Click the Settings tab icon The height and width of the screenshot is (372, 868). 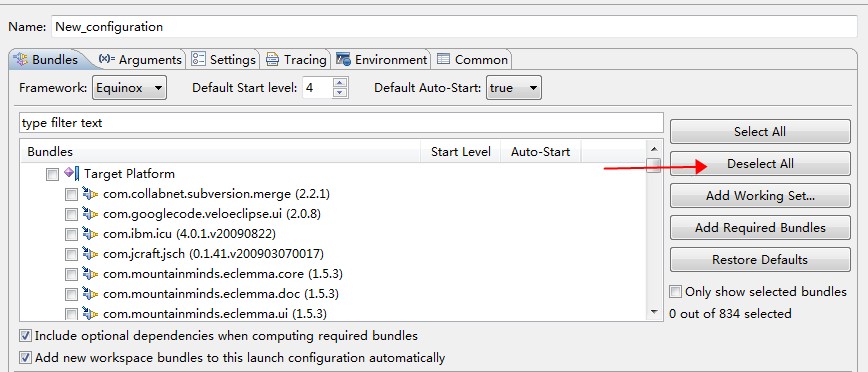198,59
